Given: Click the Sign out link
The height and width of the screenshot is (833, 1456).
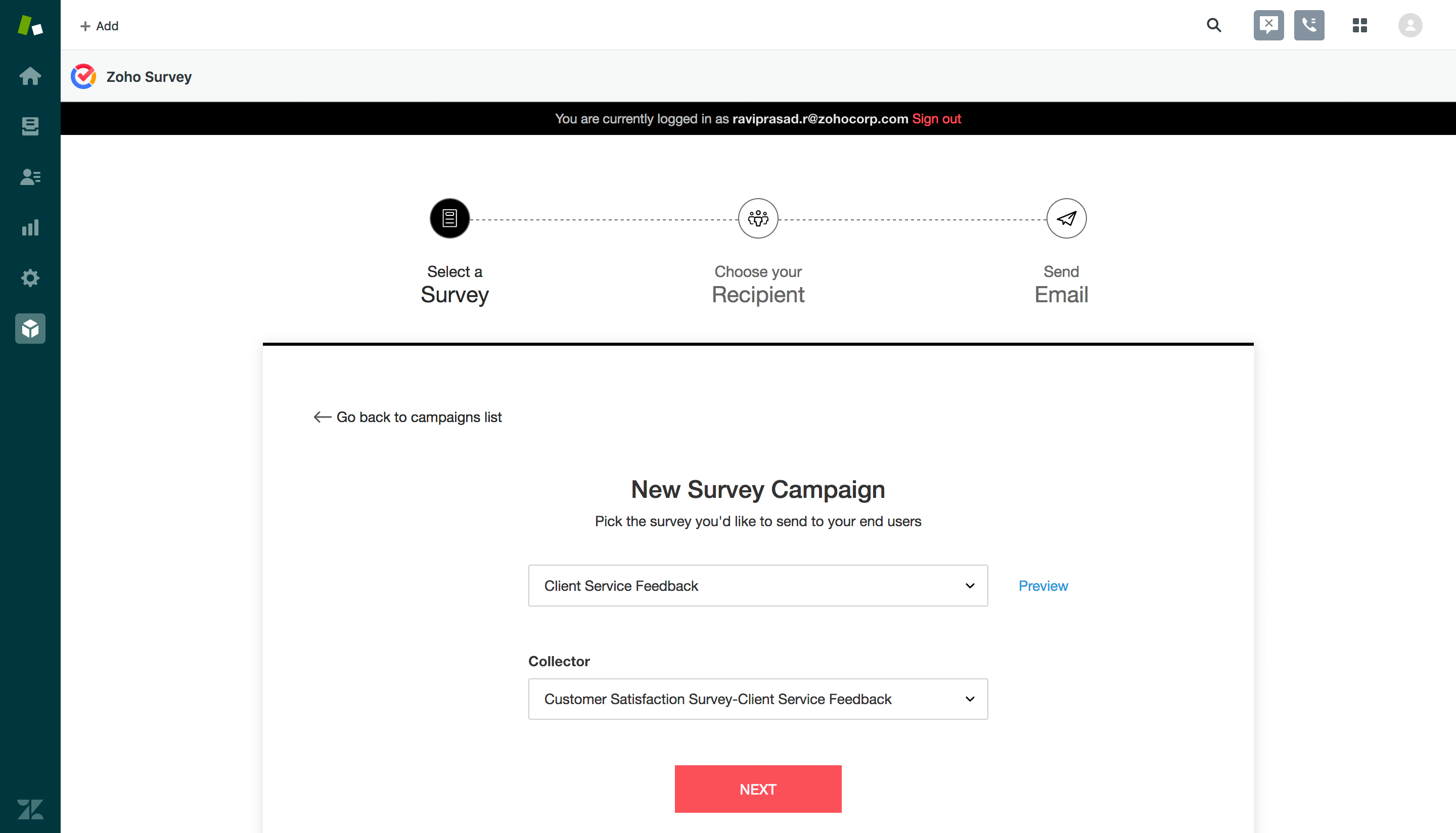Looking at the screenshot, I should click(x=936, y=118).
